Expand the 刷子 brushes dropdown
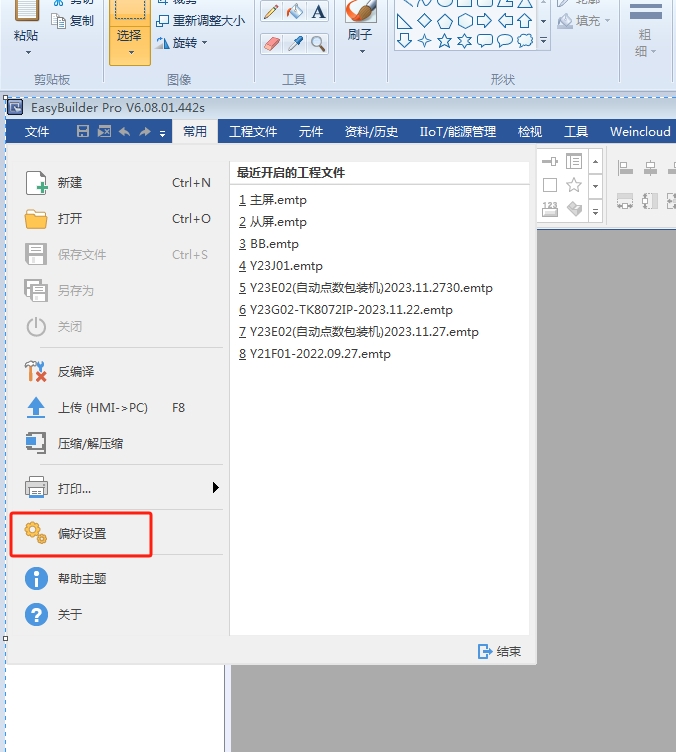Viewport: 676px width, 752px height. 361,50
